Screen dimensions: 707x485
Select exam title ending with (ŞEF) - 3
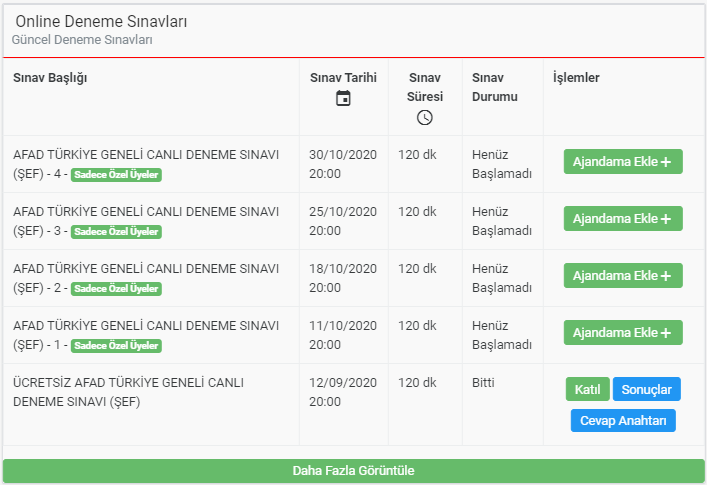point(146,221)
